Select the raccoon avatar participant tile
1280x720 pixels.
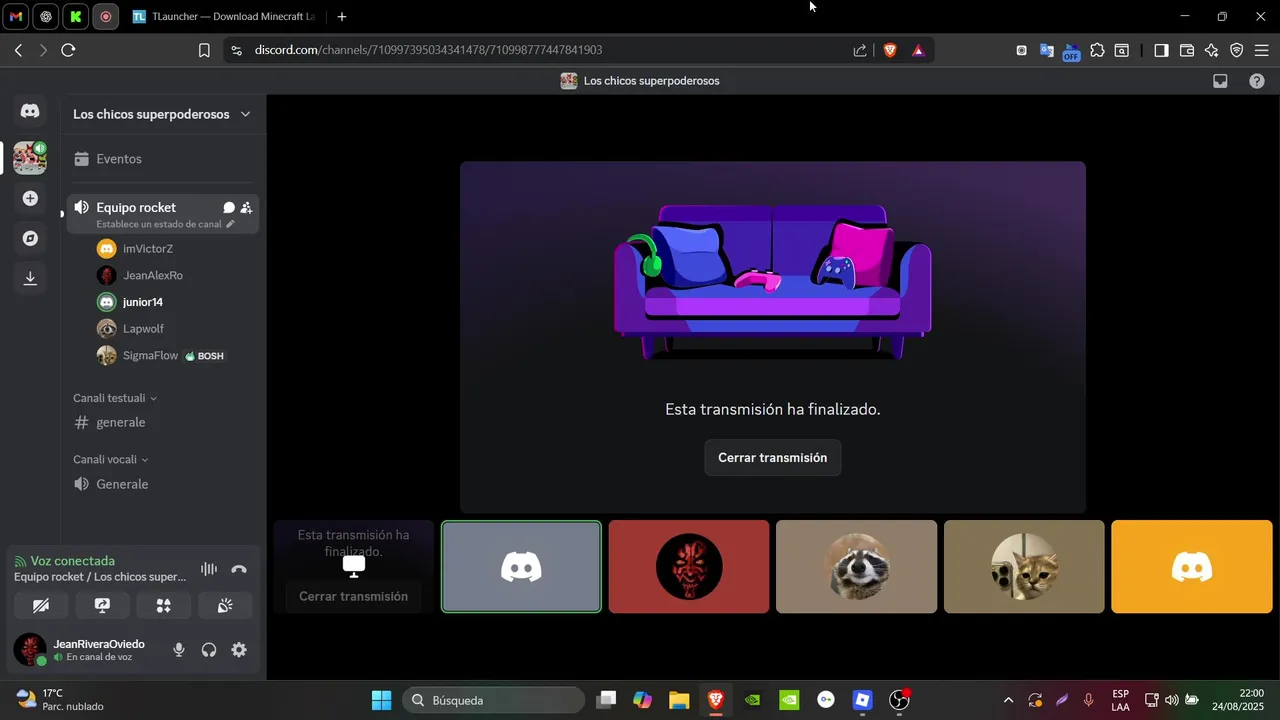tap(857, 567)
